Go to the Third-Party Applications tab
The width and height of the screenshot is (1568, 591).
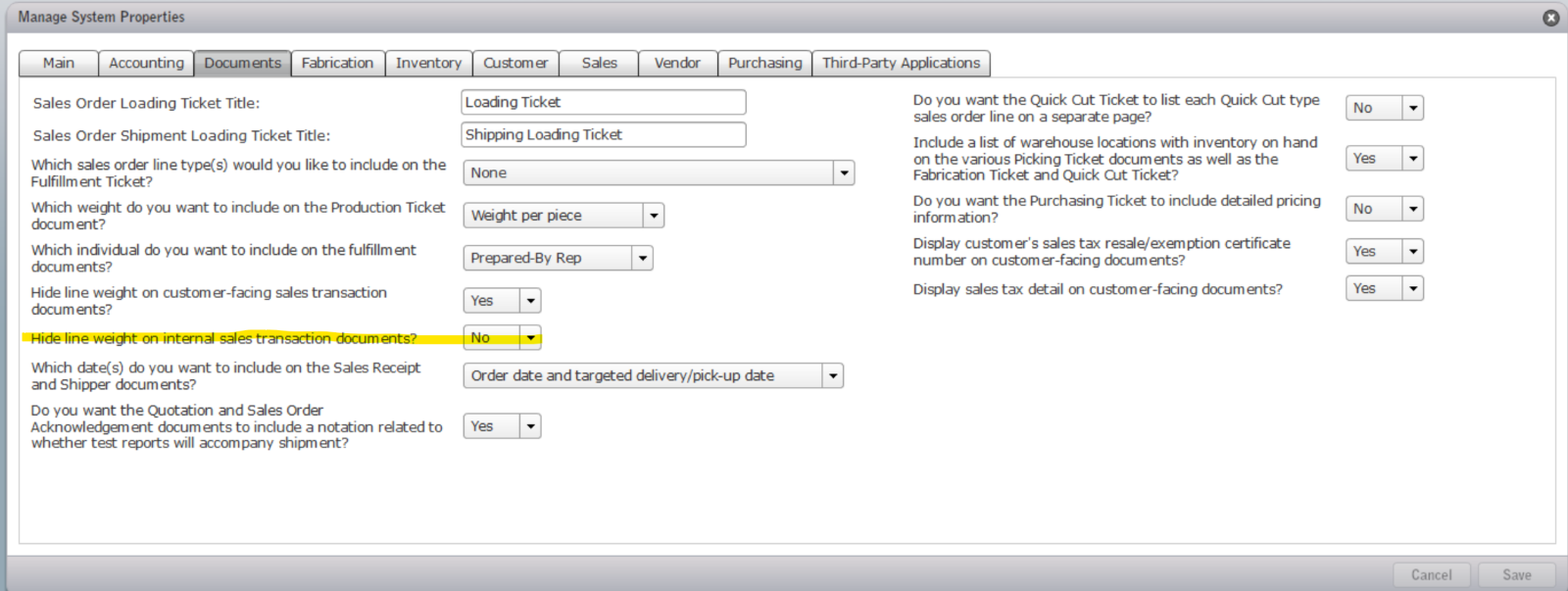[x=901, y=63]
